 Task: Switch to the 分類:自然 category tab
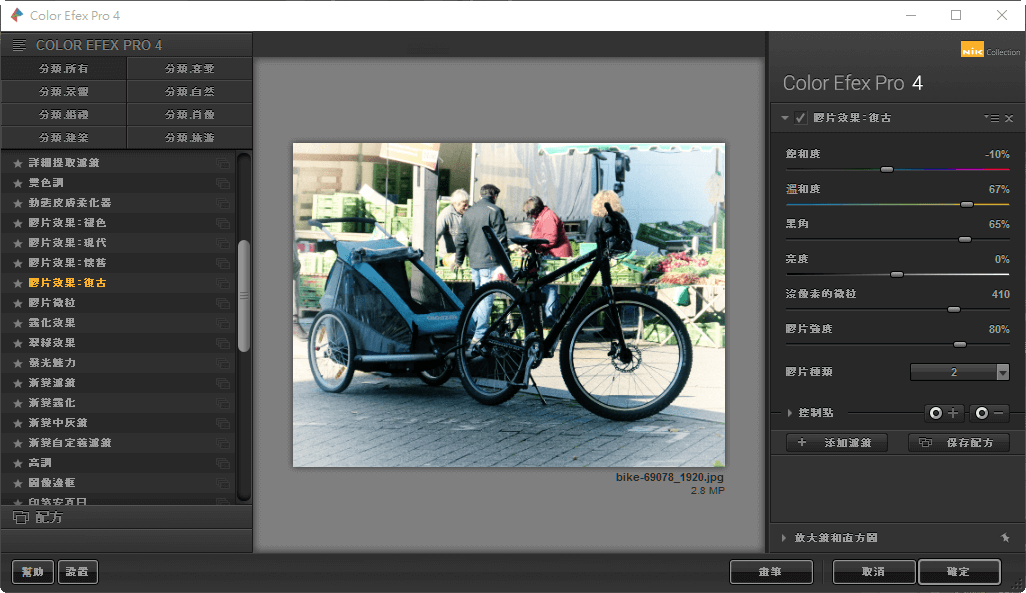click(x=190, y=91)
